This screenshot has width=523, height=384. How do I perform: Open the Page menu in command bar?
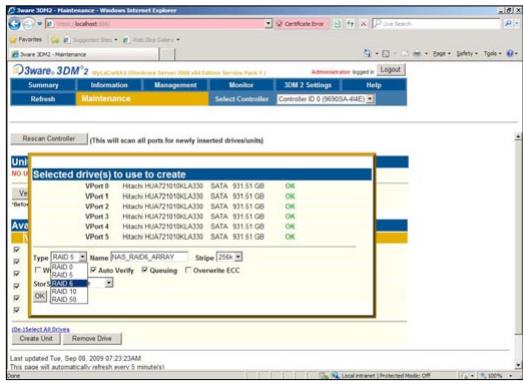(x=441, y=54)
